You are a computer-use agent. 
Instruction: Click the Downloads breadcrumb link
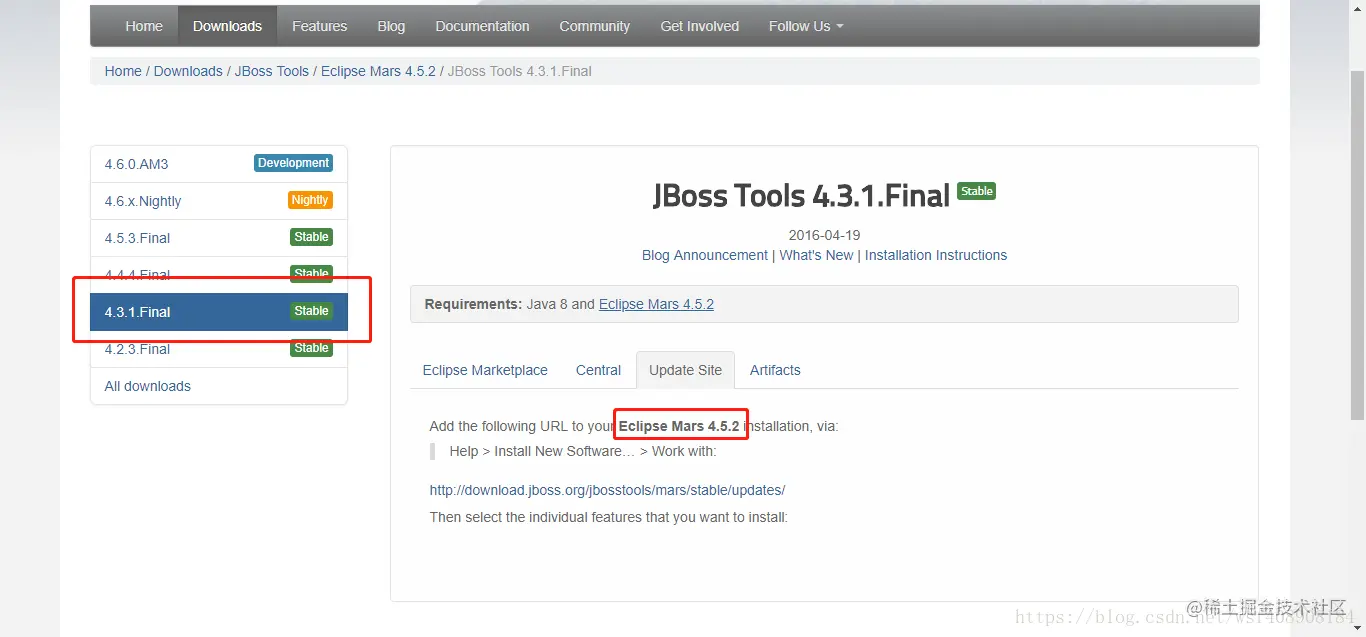tap(188, 71)
